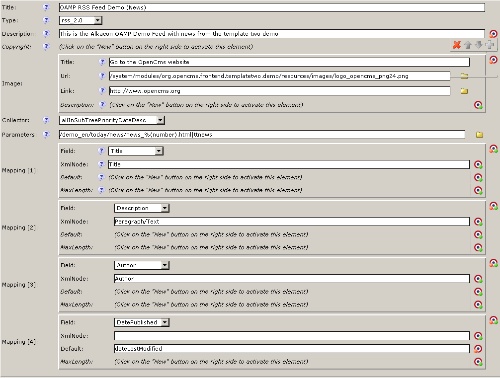Activate MaxLength element in Mapping [4]

tap(478, 362)
